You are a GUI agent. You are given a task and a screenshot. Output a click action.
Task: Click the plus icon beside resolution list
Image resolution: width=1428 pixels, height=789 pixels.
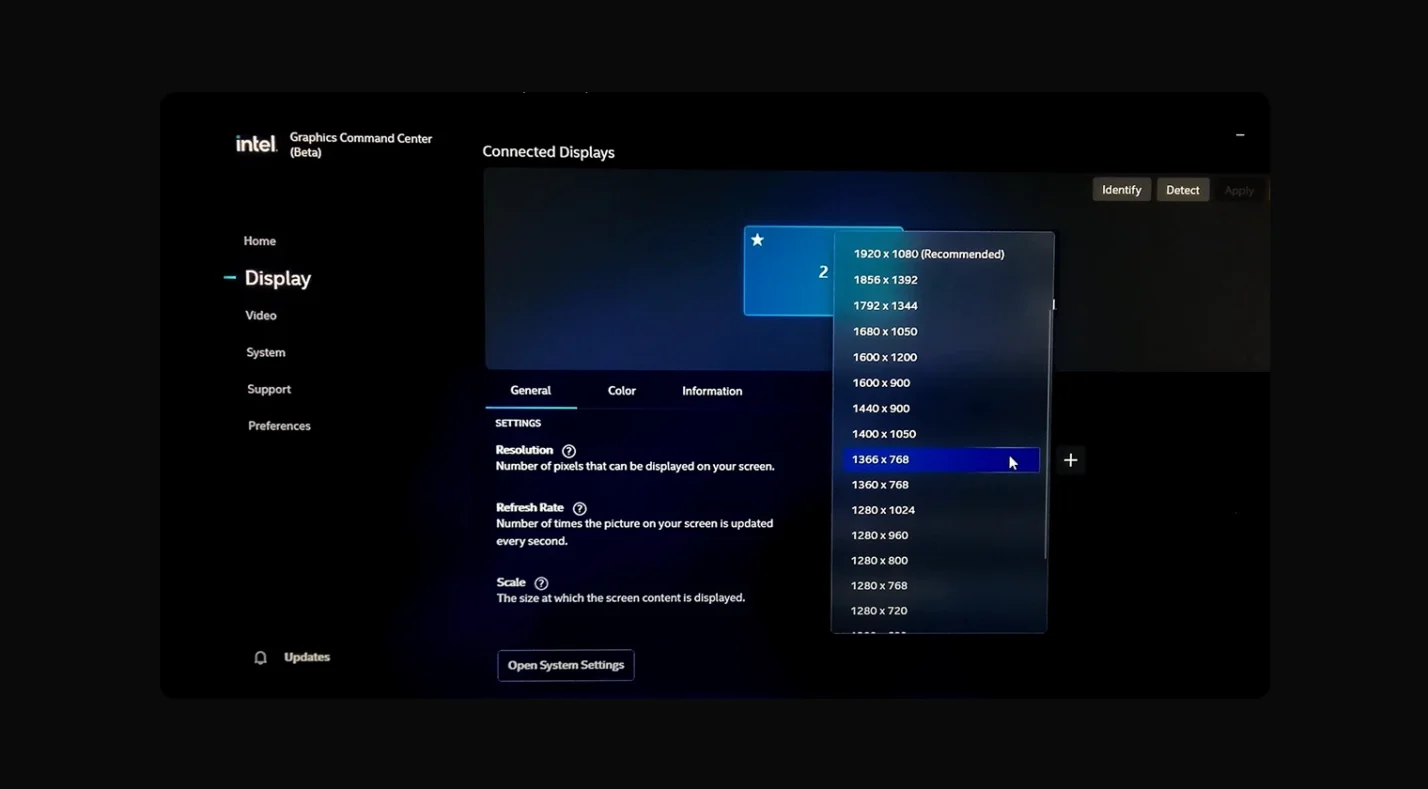pos(1070,460)
